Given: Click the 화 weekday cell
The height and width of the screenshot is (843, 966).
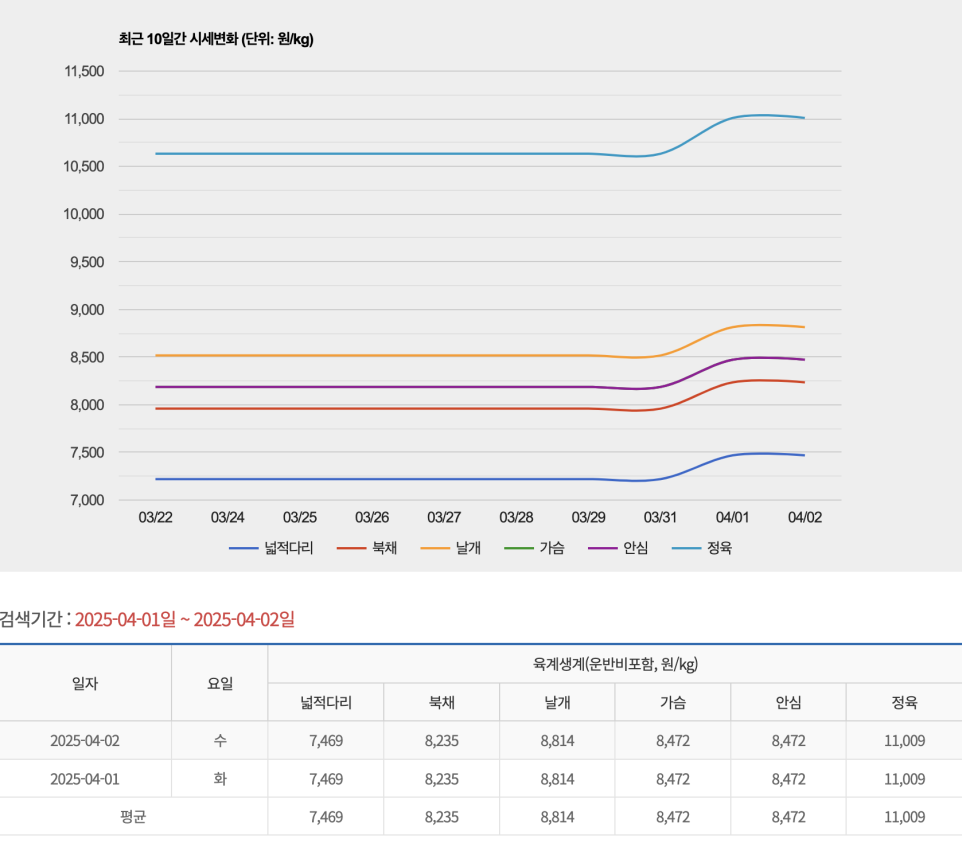Looking at the screenshot, I should tap(220, 780).
